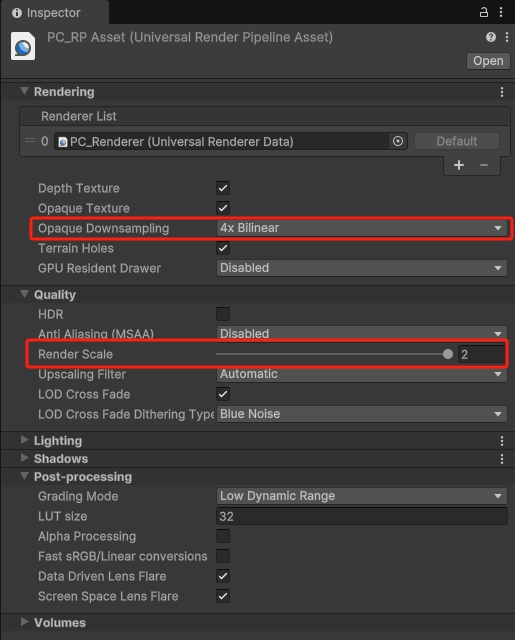Image resolution: width=515 pixels, height=640 pixels.
Task: Click the Universal Render Pipeline asset icon
Action: (x=23, y=46)
